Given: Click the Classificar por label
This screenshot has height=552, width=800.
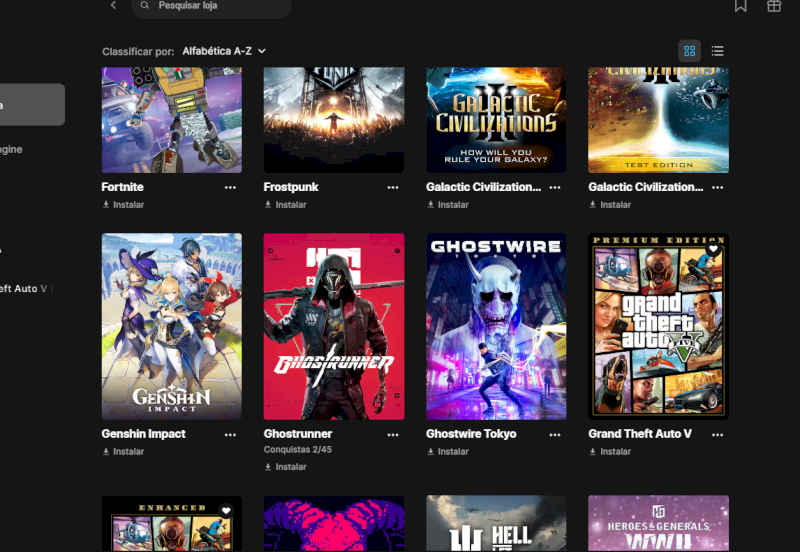Looking at the screenshot, I should pyautogui.click(x=138, y=52).
